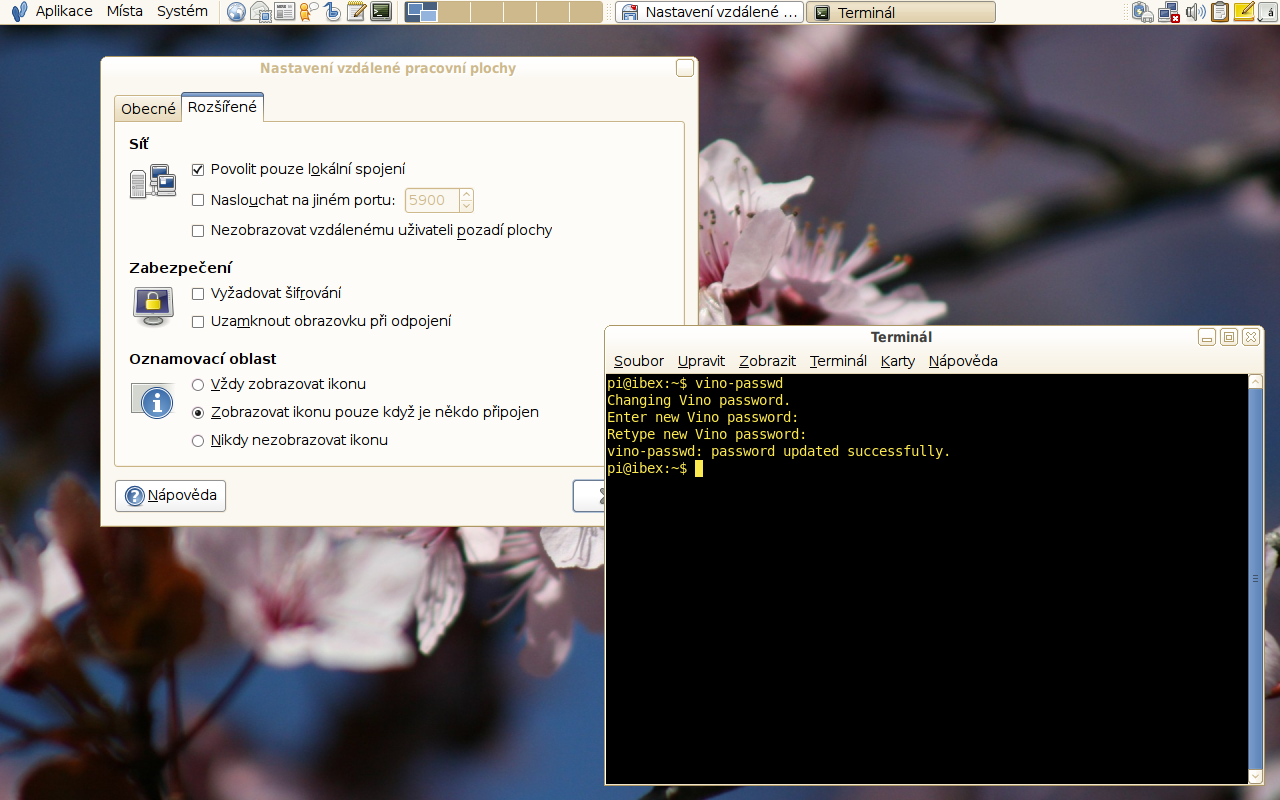This screenshot has width=1280, height=800.
Task: Click the power manager battery icon in the tray
Action: point(1143,12)
